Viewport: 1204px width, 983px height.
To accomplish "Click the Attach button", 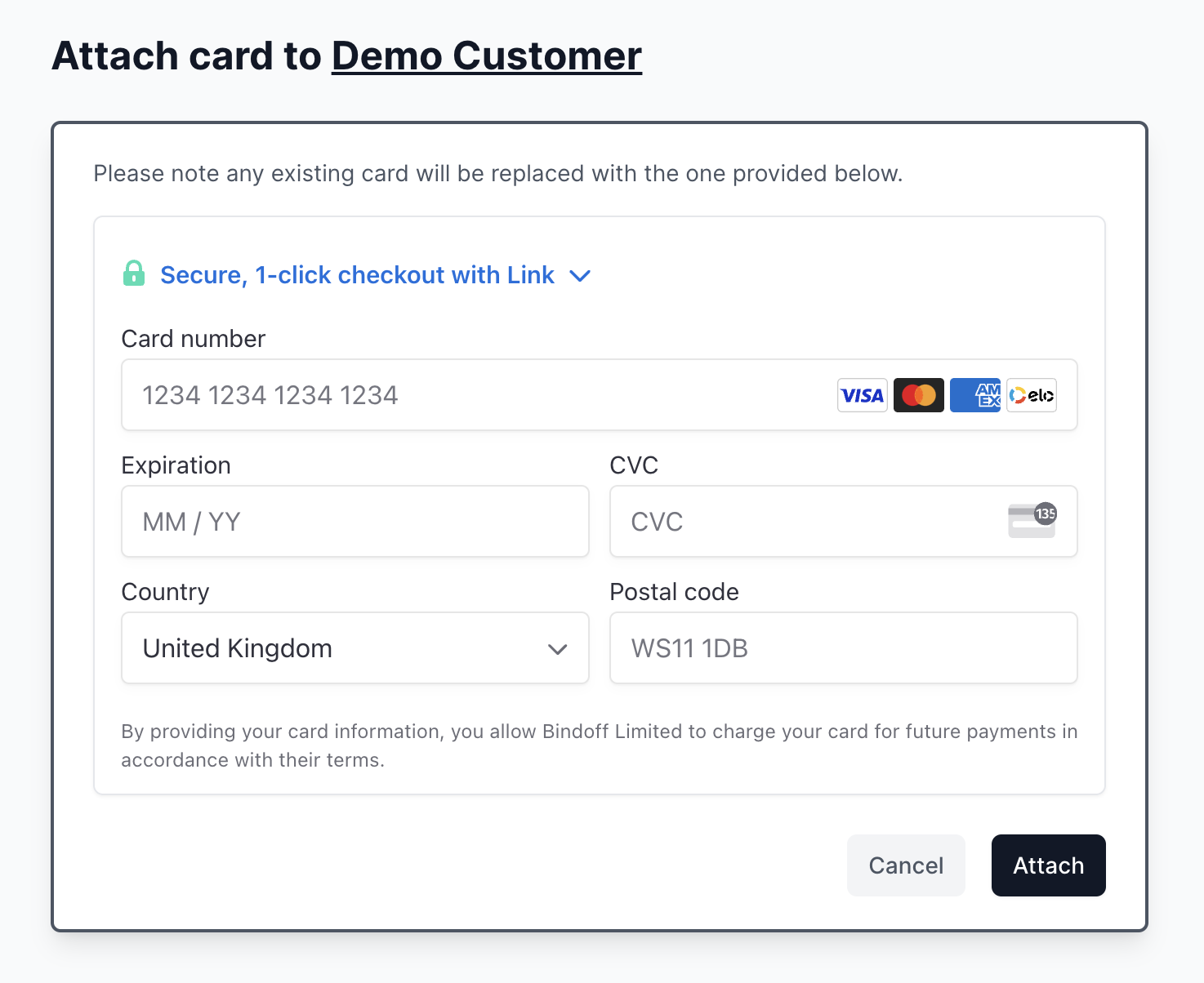I will pos(1048,865).
